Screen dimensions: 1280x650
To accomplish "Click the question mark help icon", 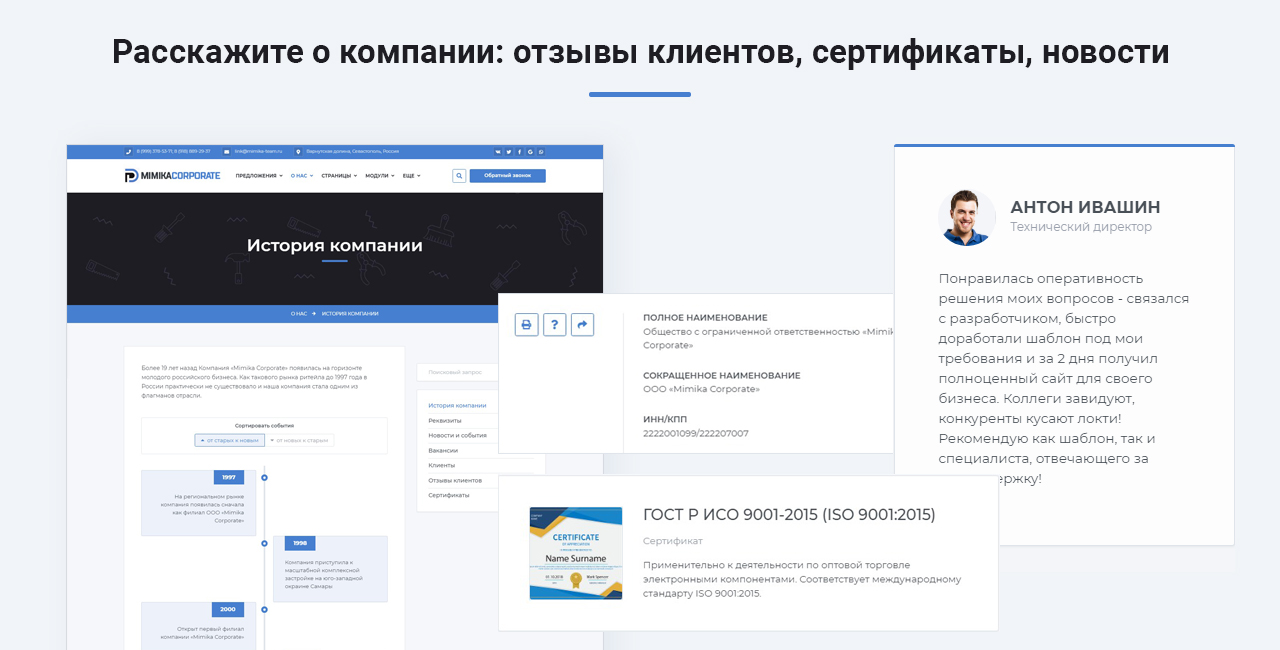I will point(555,325).
